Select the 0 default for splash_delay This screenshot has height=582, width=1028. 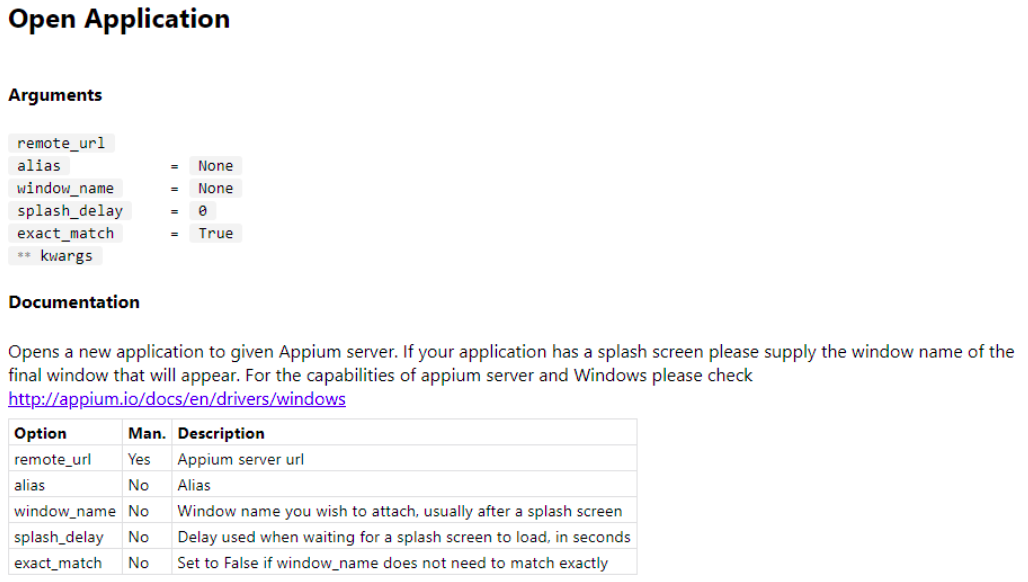point(203,210)
